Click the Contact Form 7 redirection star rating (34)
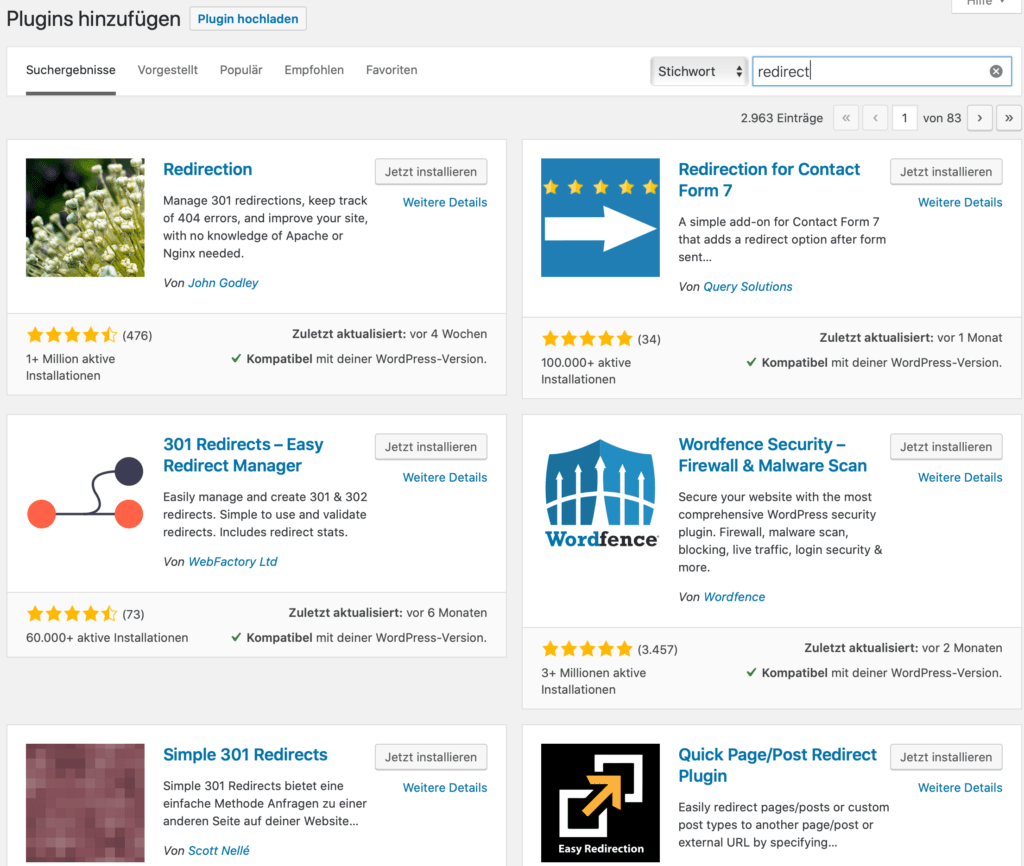Viewport: 1024px width, 866px height. [x=587, y=339]
